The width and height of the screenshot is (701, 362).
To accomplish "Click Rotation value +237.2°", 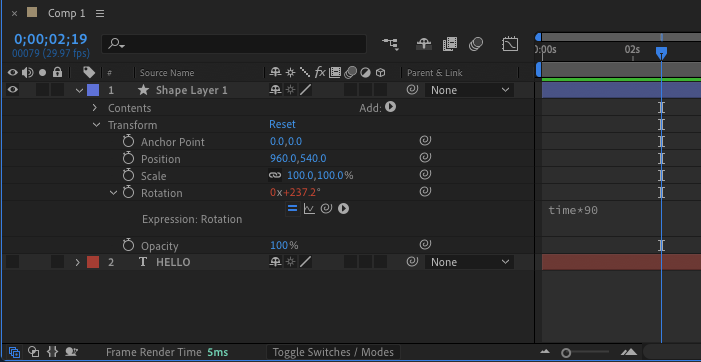I will [302, 193].
